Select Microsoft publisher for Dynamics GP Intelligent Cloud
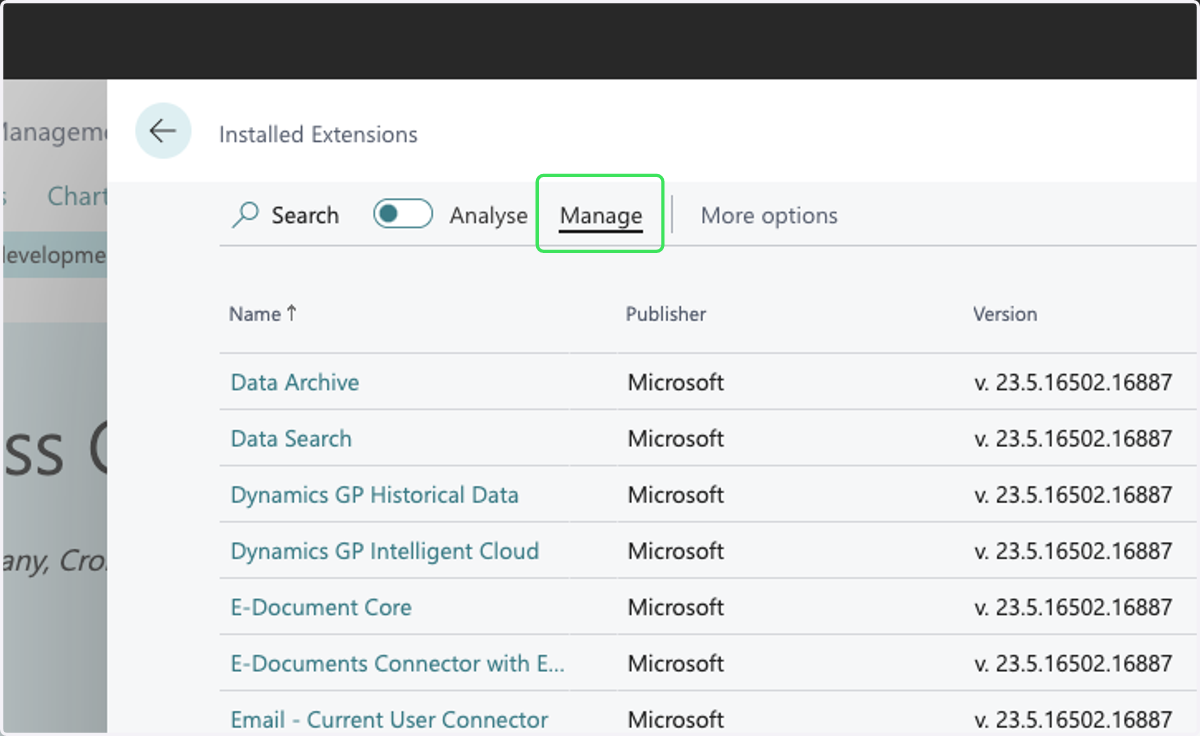1200x736 pixels. click(676, 551)
